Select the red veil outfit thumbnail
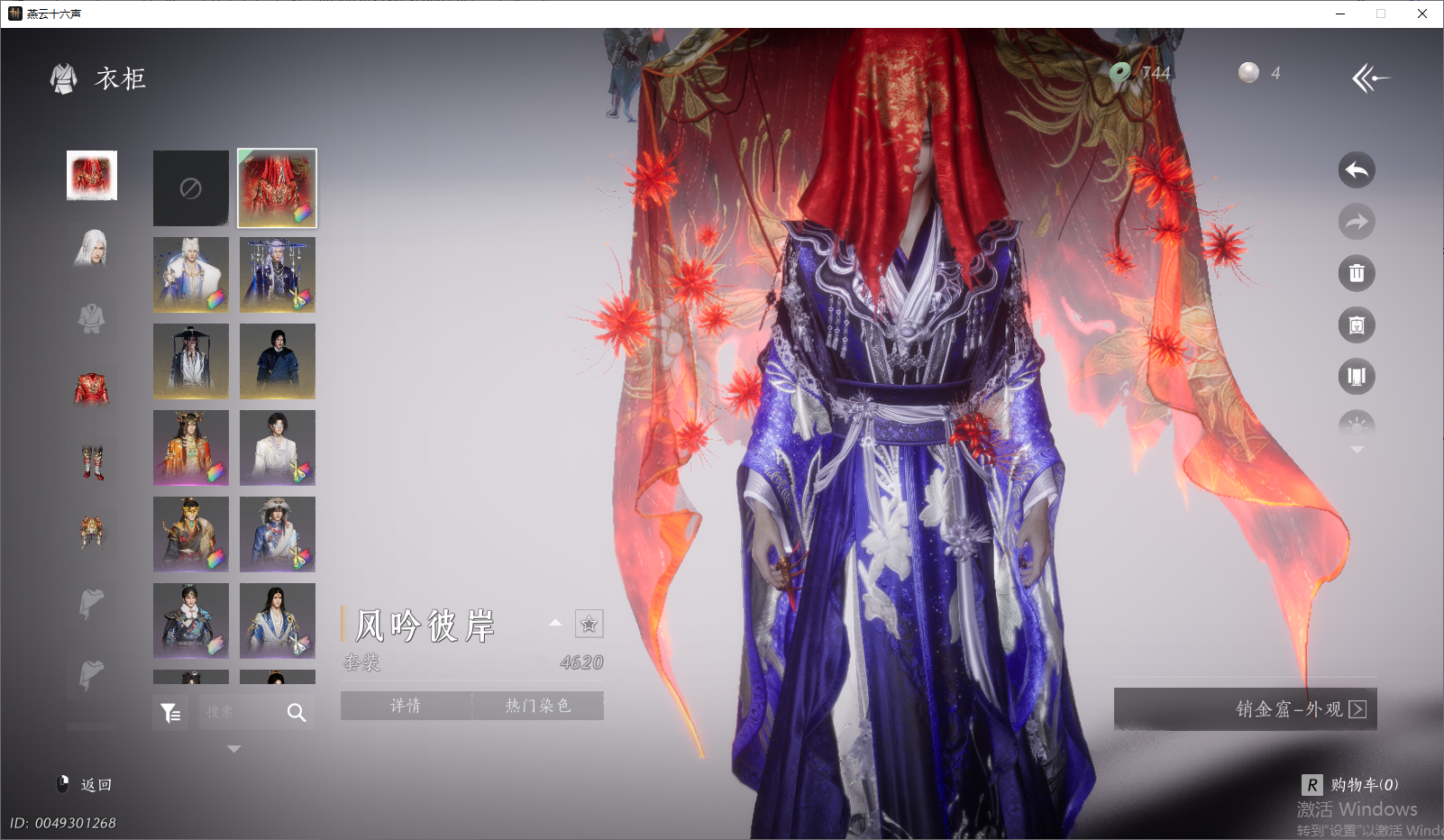 tap(278, 188)
